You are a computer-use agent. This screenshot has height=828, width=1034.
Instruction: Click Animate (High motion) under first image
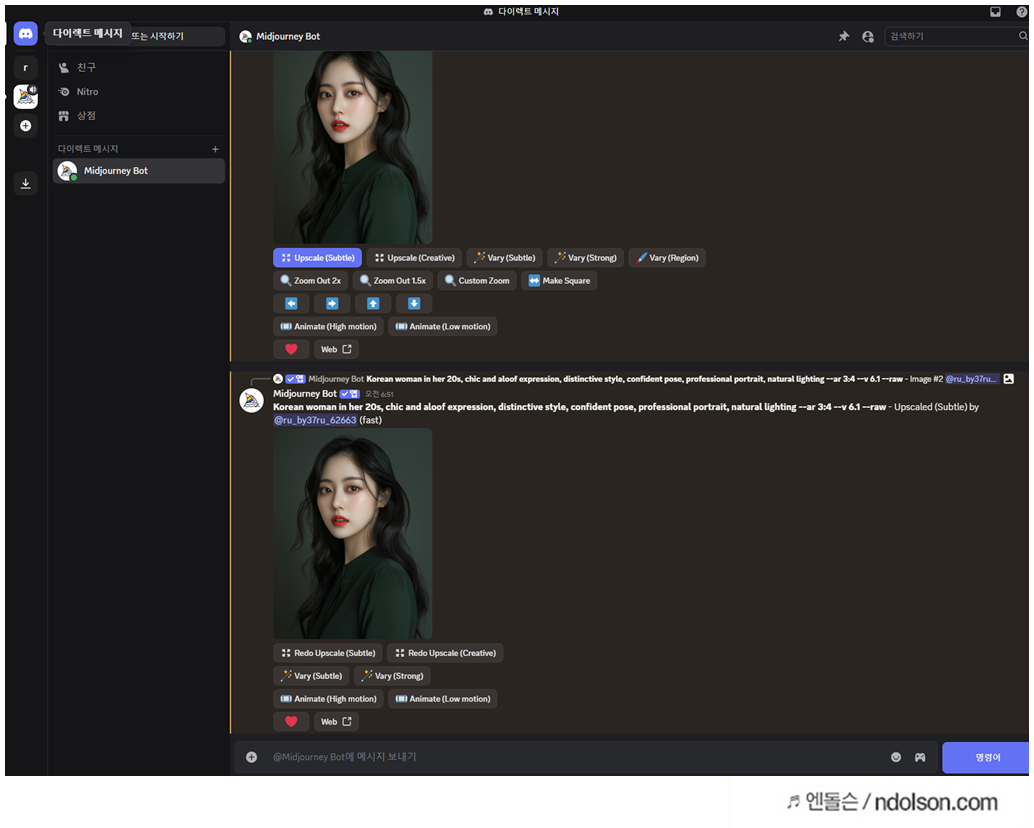click(328, 326)
